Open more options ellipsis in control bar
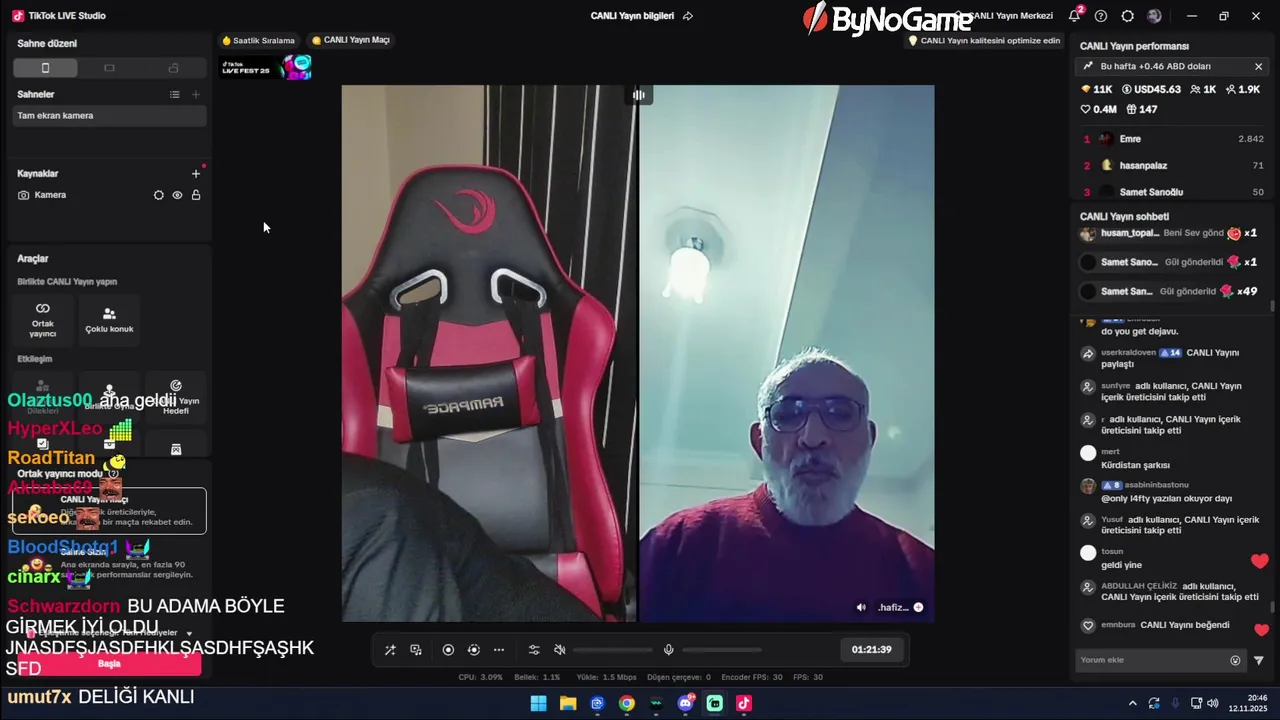Screen dimensions: 1280x720 coord(499,650)
